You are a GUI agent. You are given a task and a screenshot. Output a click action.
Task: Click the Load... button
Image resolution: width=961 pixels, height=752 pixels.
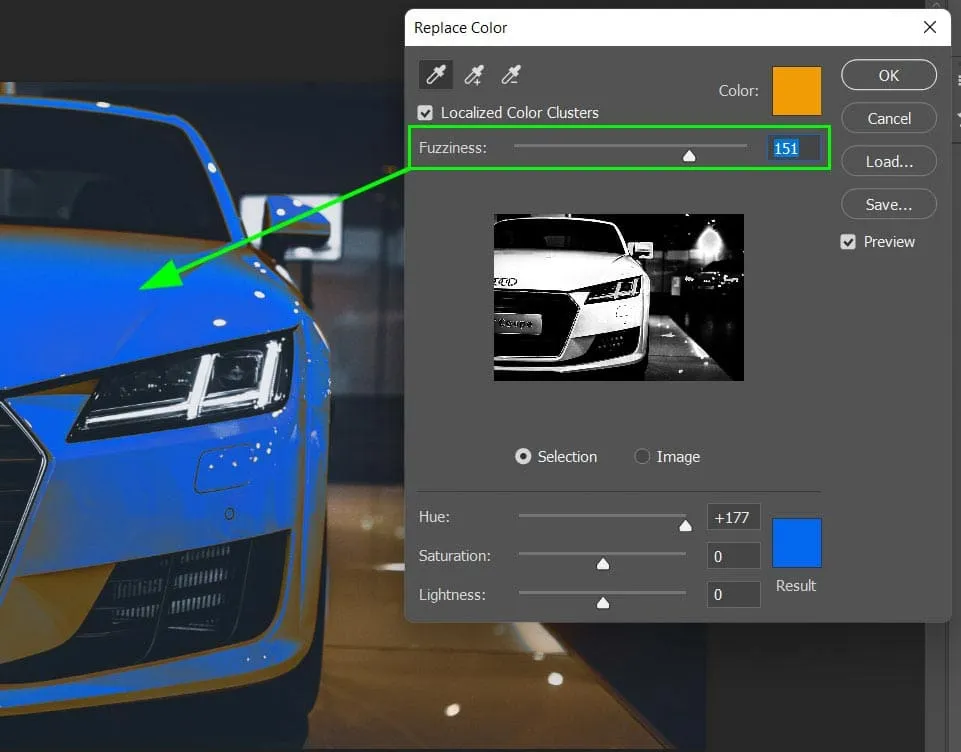[x=888, y=161]
